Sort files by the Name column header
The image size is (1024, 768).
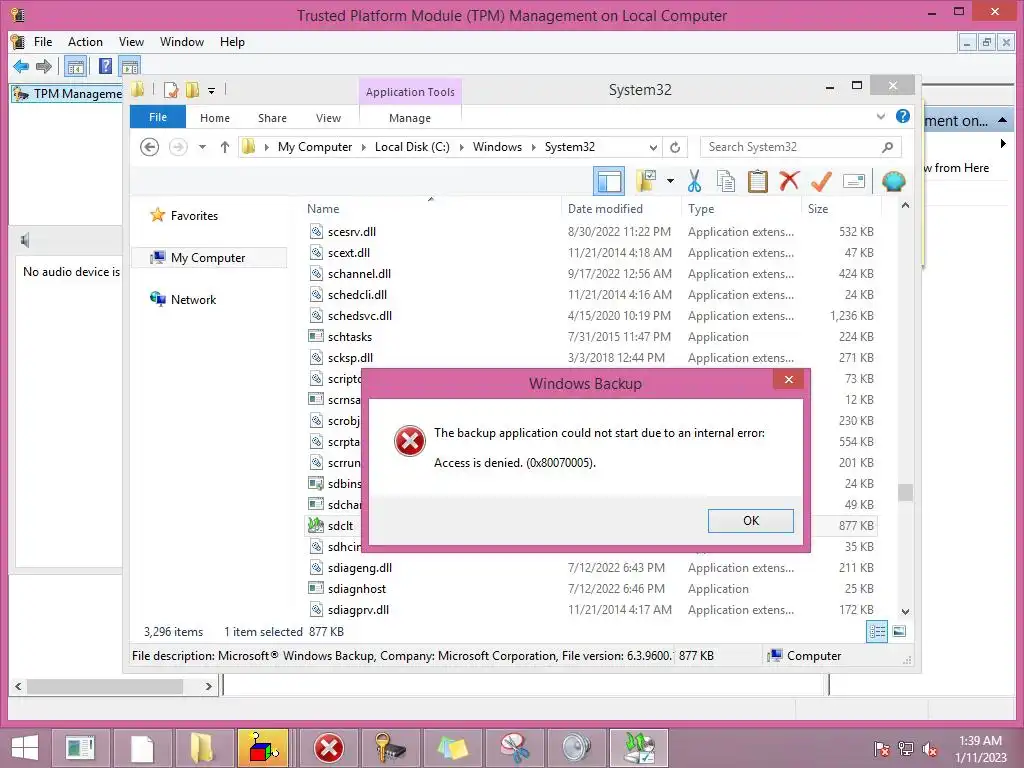323,209
